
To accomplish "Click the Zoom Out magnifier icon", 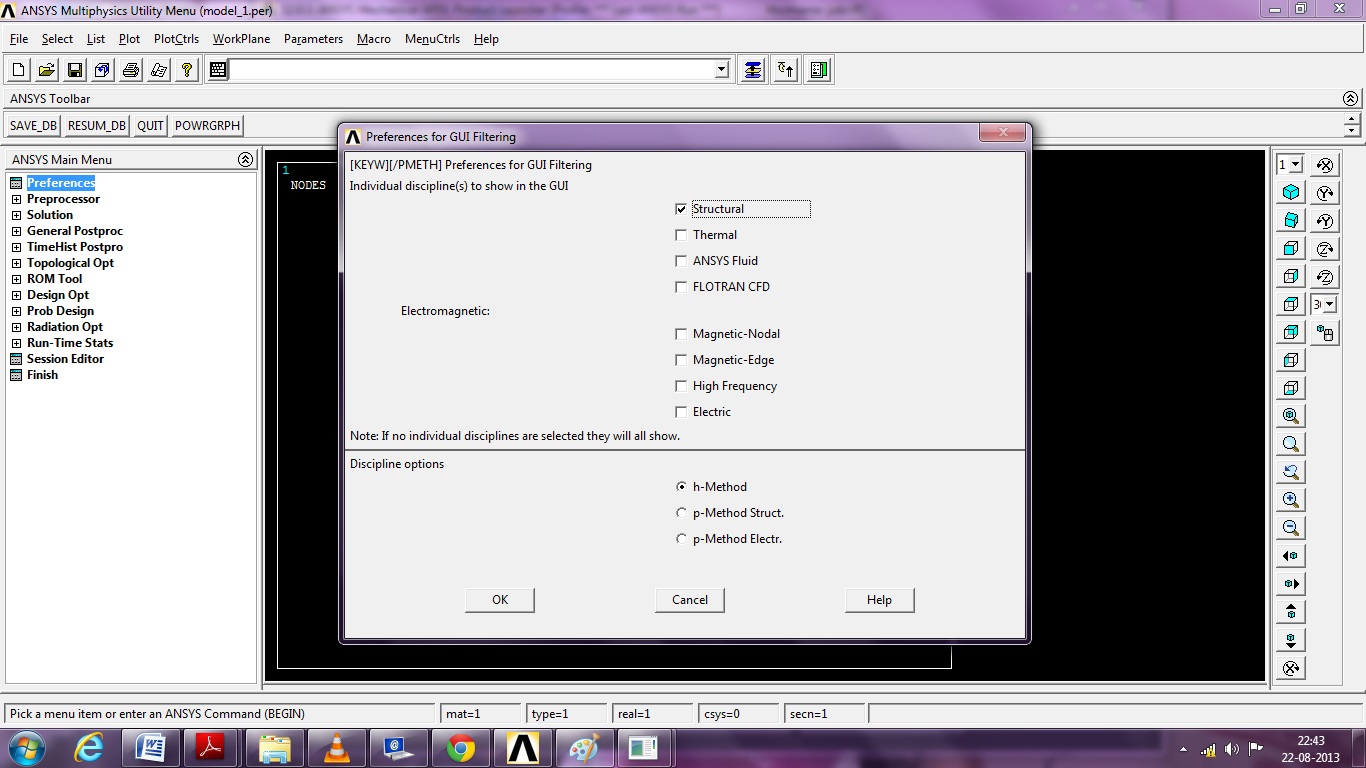I will pyautogui.click(x=1291, y=528).
